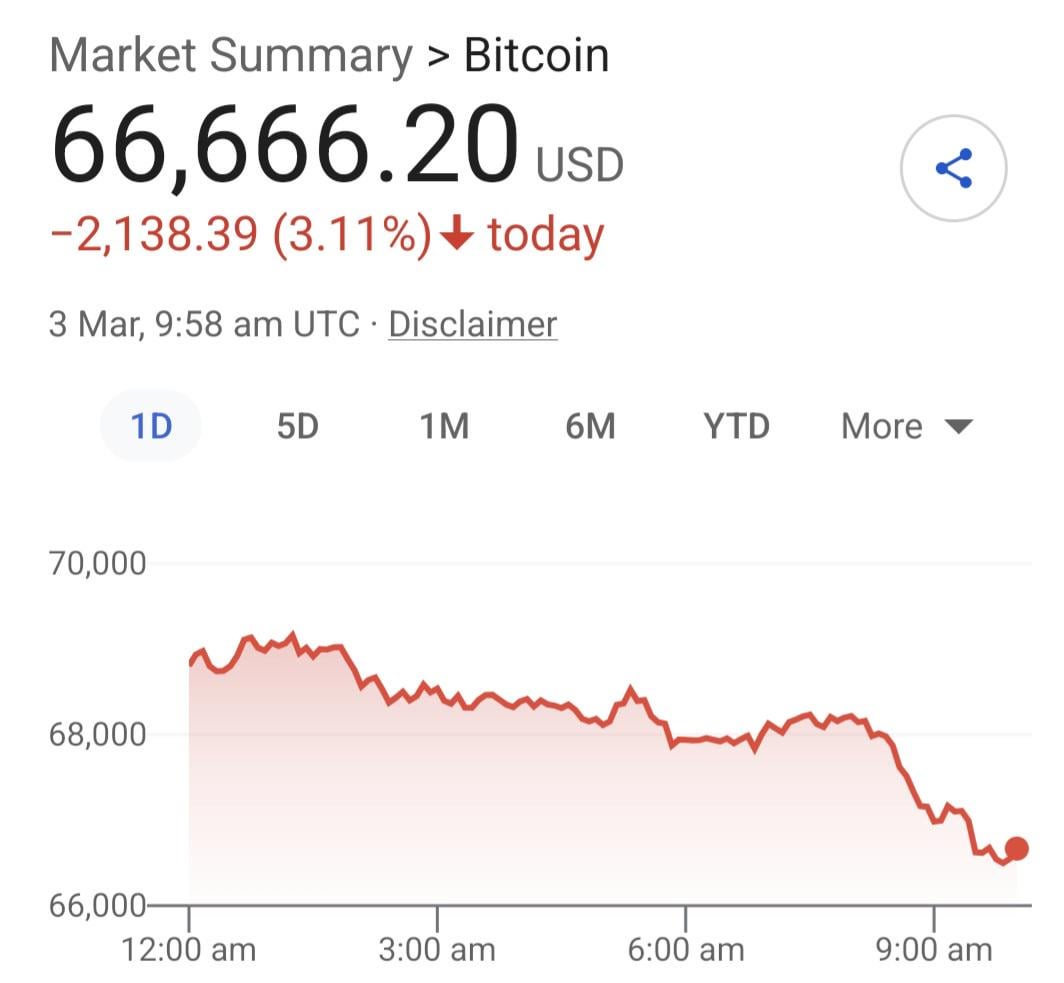This screenshot has height=983, width=1064.
Task: Click the red down arrow indicator
Action: pos(456,235)
